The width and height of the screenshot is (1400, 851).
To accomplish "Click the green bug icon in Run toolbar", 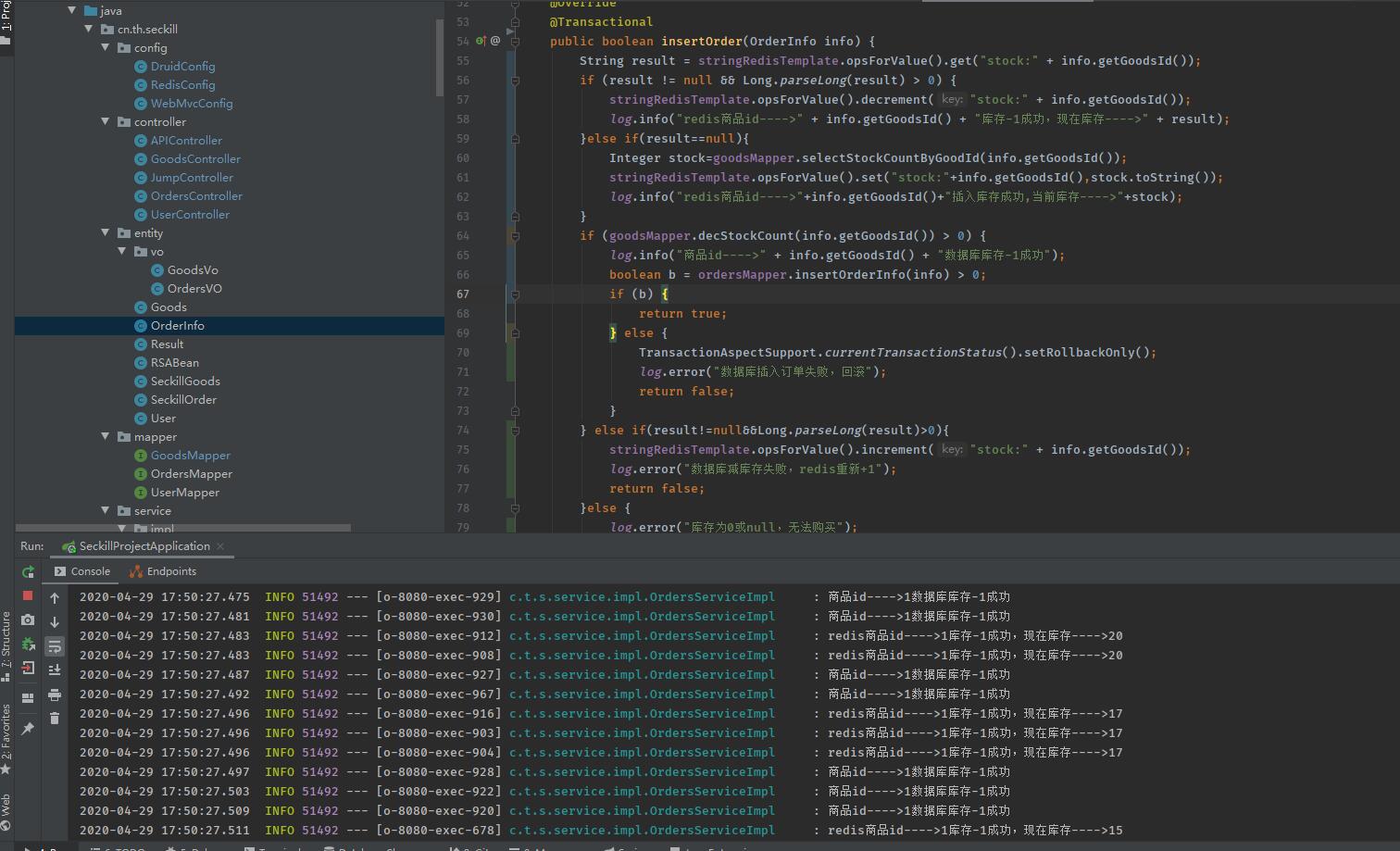I will pos(28,644).
